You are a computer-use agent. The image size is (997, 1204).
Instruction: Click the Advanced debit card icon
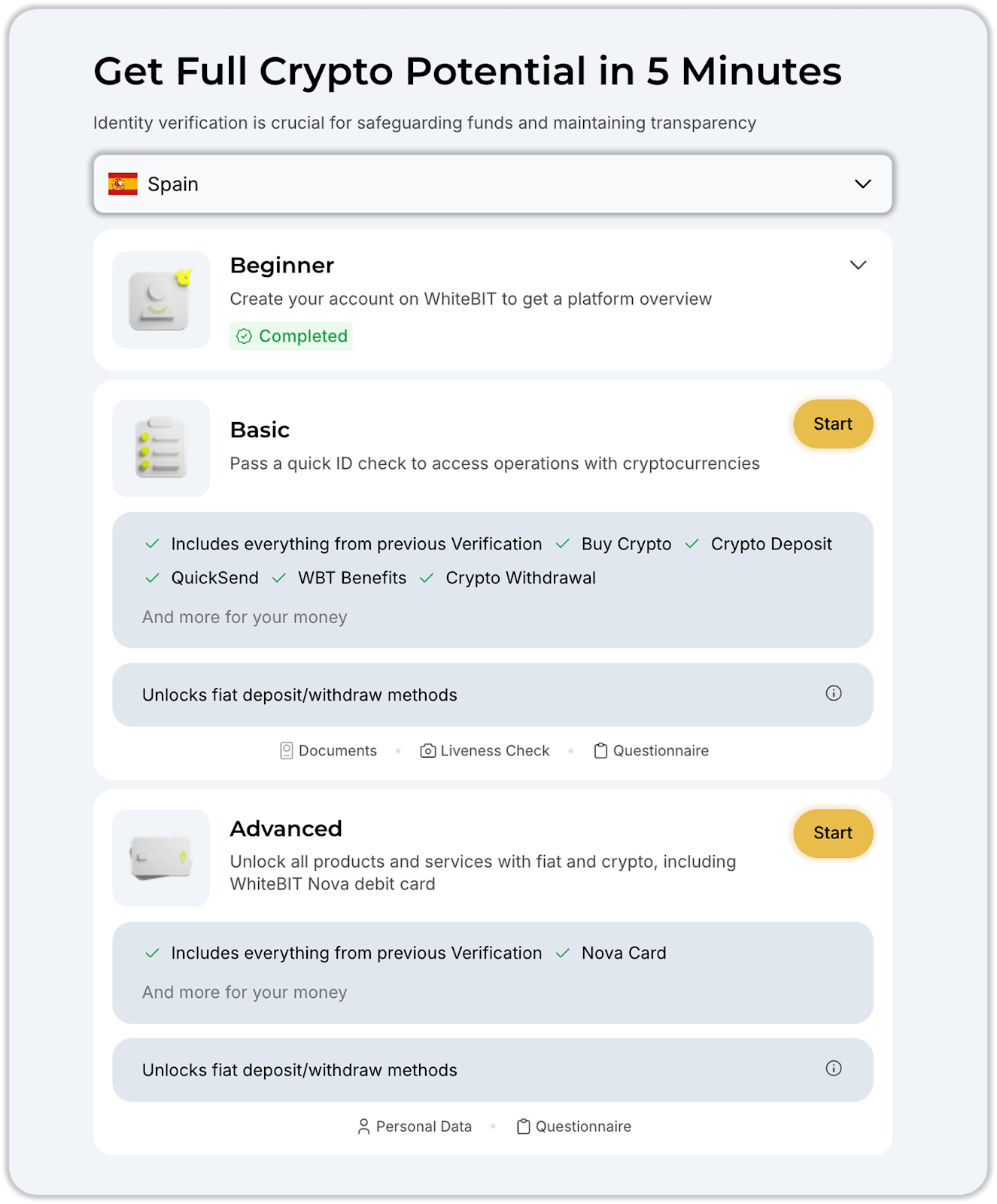(x=161, y=857)
